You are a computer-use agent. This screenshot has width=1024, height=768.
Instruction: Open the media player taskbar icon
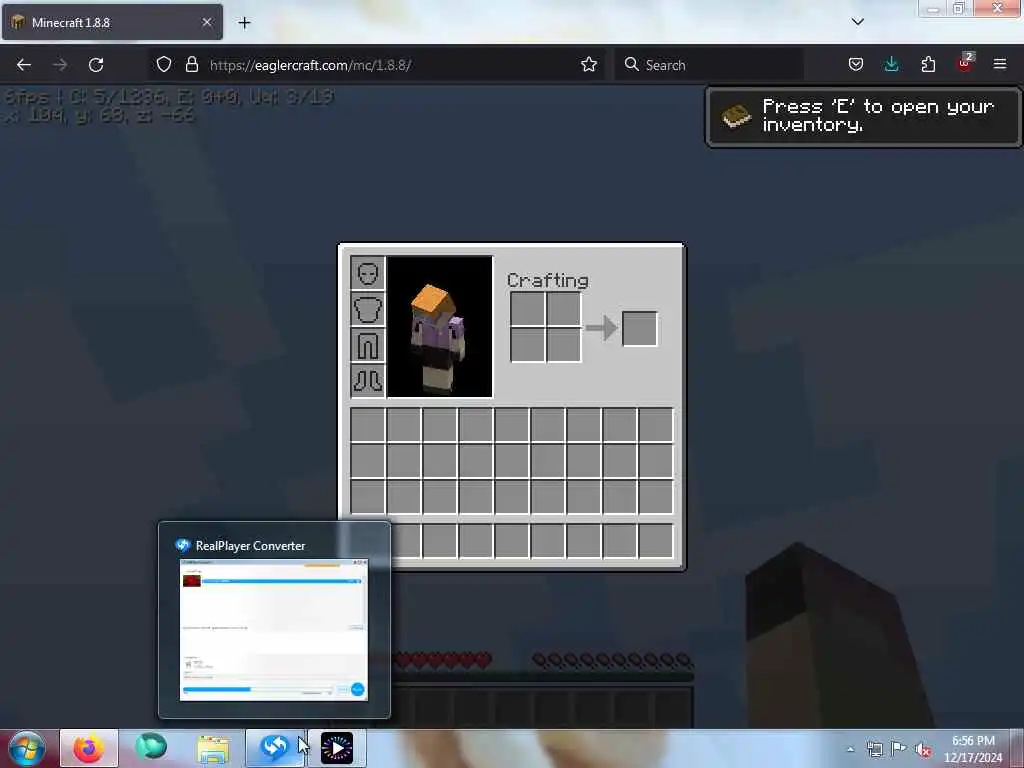[x=337, y=748]
